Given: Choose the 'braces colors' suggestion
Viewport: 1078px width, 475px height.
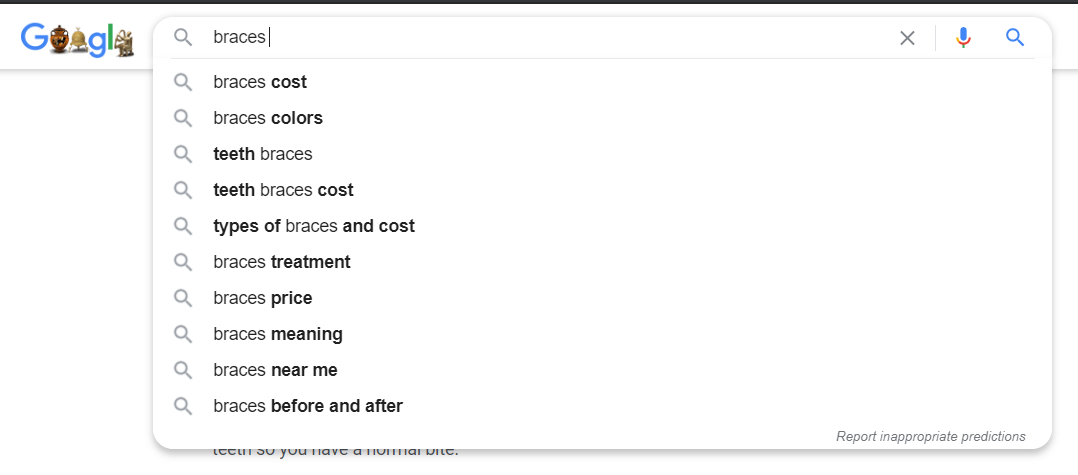Looking at the screenshot, I should point(268,118).
